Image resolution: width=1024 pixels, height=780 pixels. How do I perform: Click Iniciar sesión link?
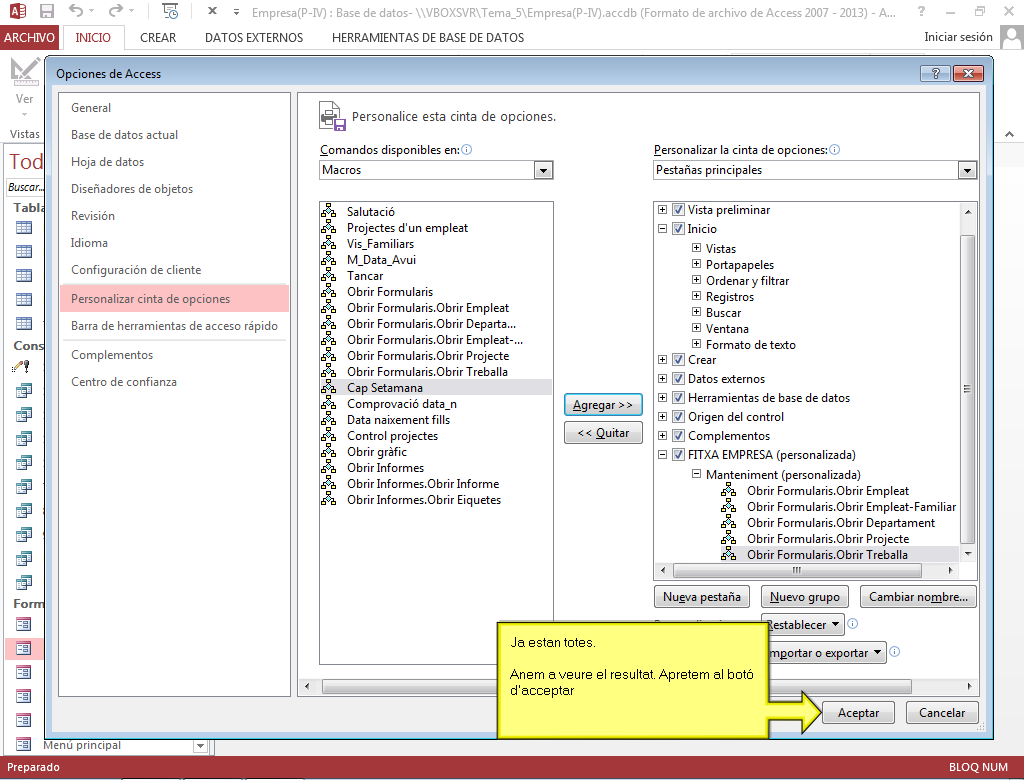(958, 37)
